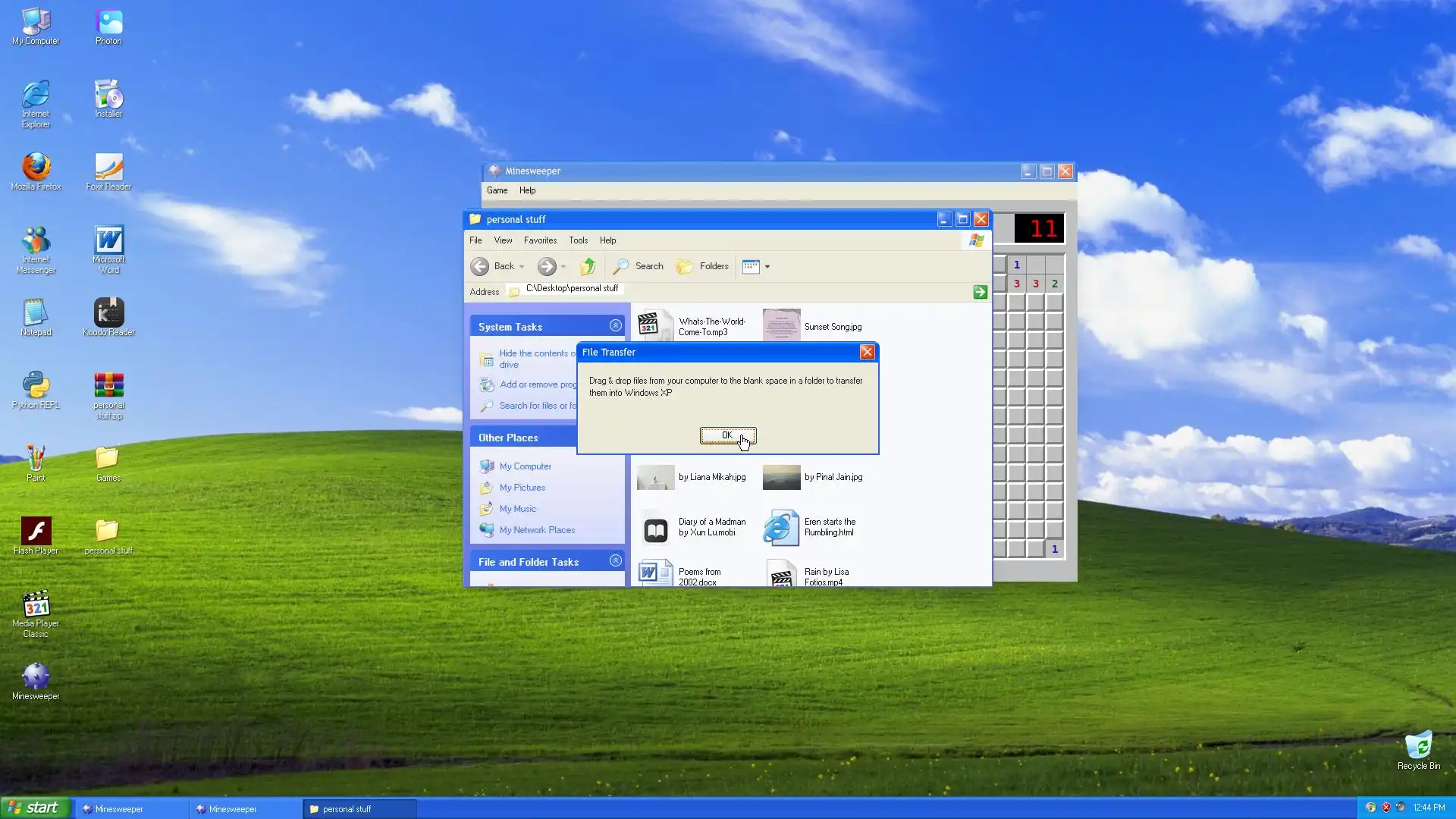
Task: Collapse the System Tasks panel
Action: tap(615, 326)
